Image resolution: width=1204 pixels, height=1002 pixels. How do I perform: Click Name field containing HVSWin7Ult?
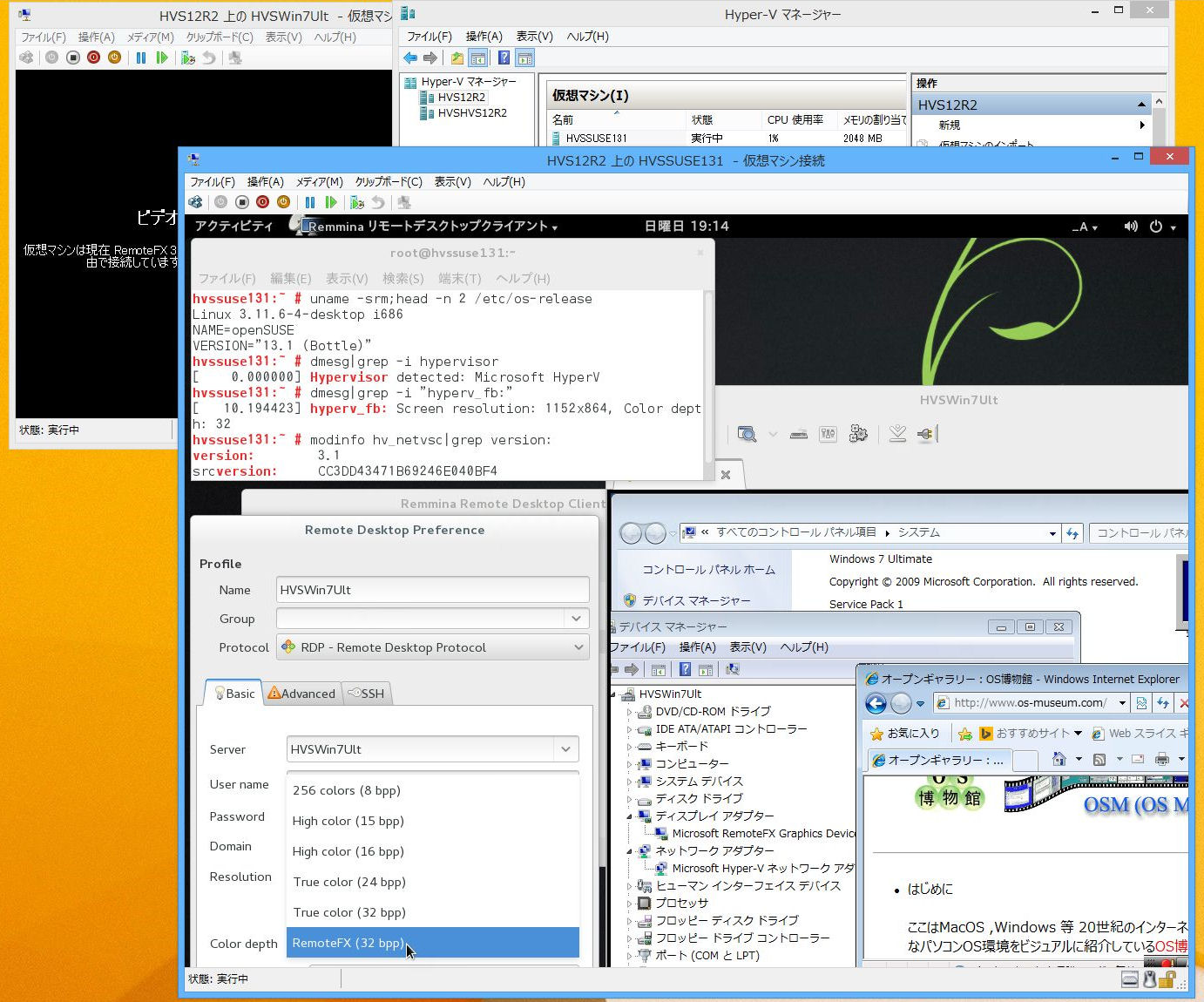pos(433,590)
